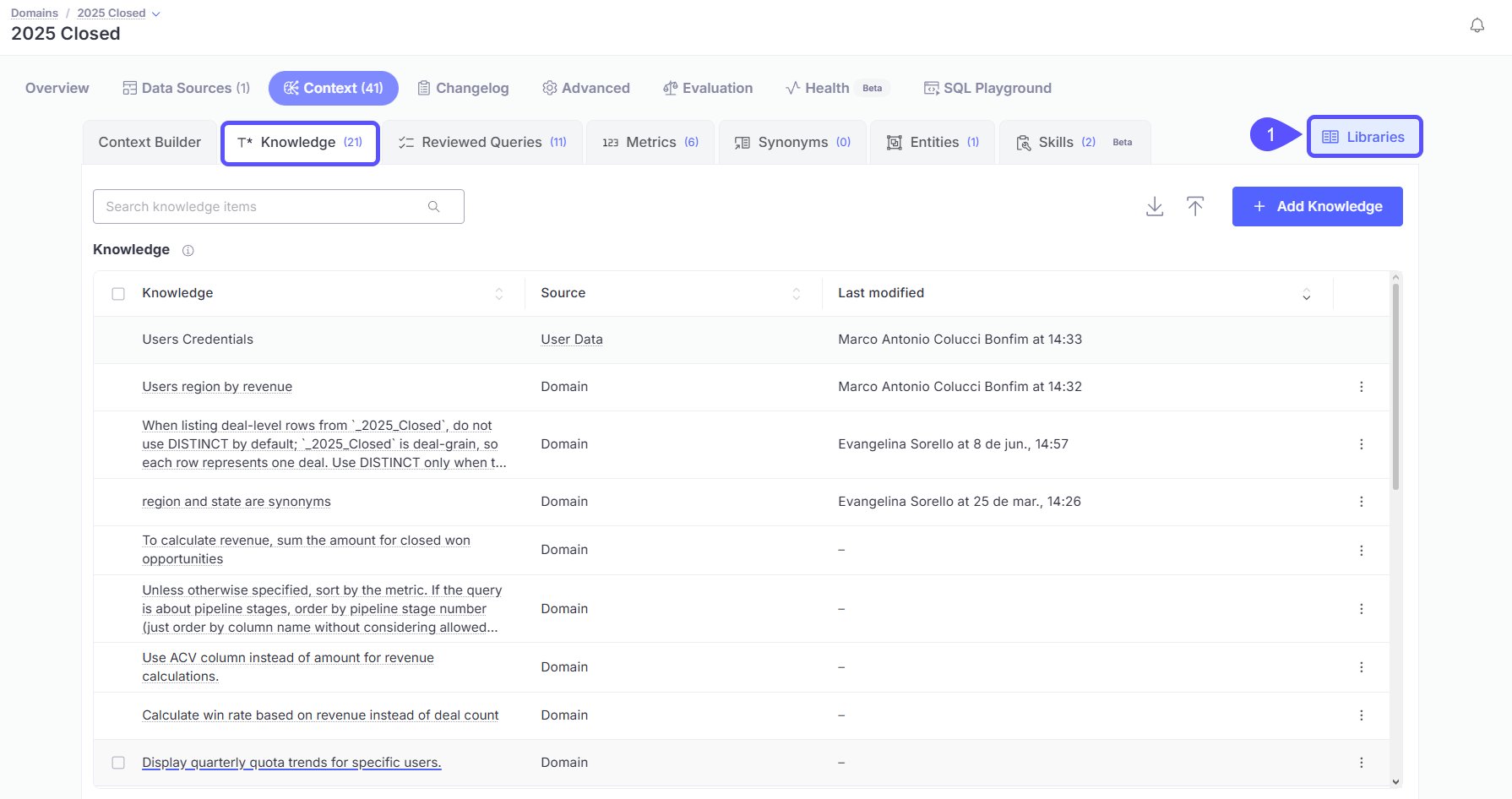Open the menu for 'Calculate win rate' row
This screenshot has height=799, width=1512.
click(1361, 715)
